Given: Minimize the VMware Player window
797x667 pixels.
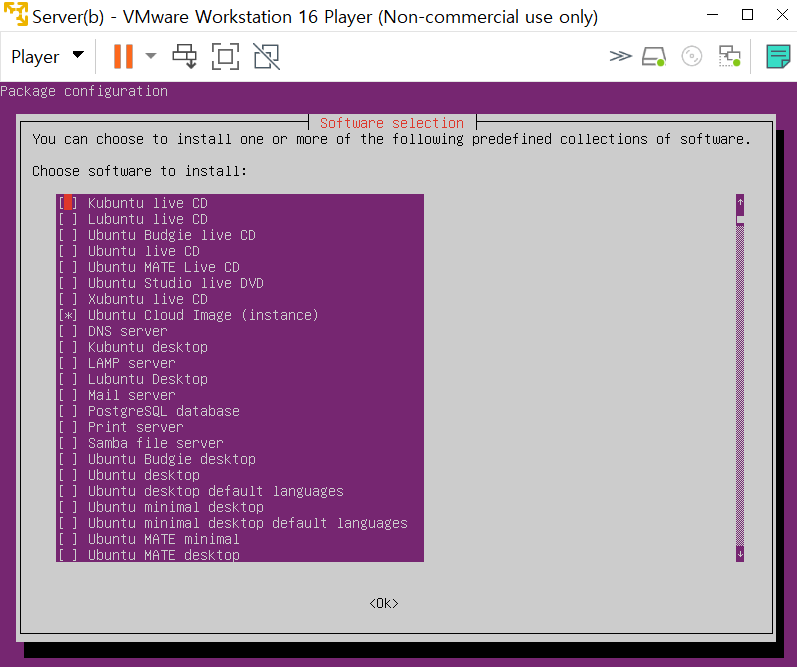Looking at the screenshot, I should coord(713,15).
